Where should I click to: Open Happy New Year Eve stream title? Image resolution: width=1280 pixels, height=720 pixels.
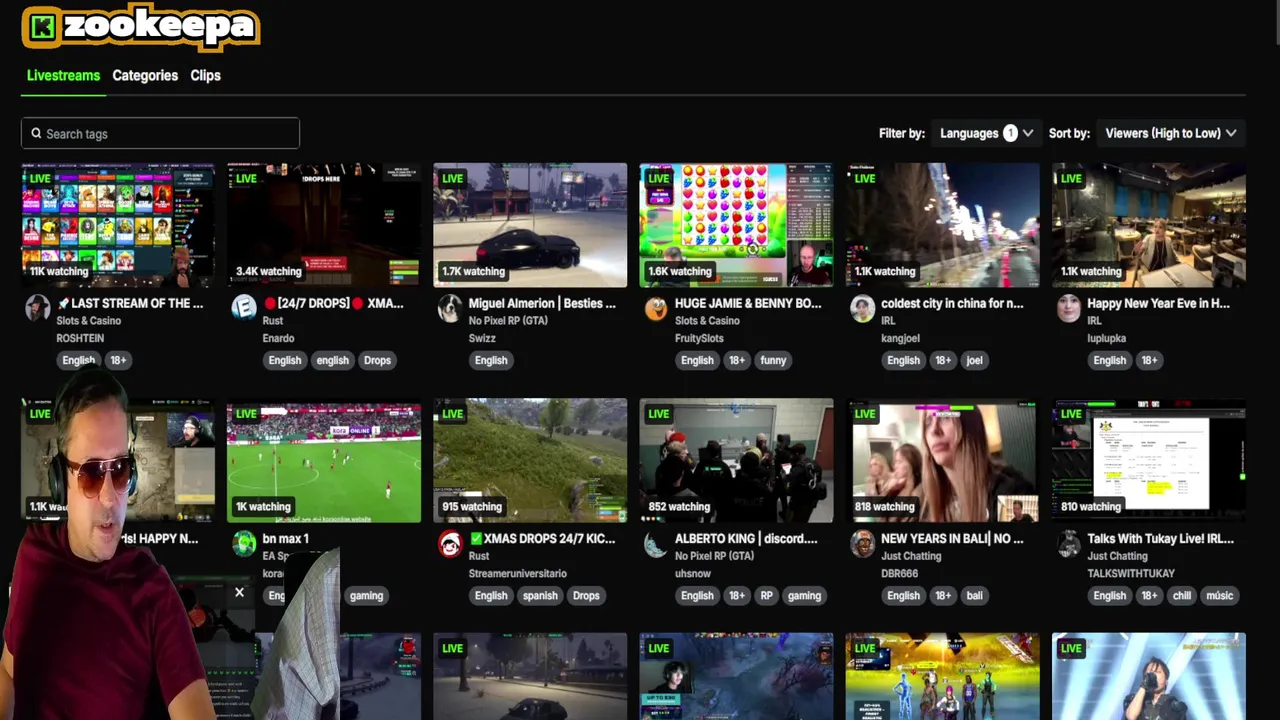tap(1158, 303)
